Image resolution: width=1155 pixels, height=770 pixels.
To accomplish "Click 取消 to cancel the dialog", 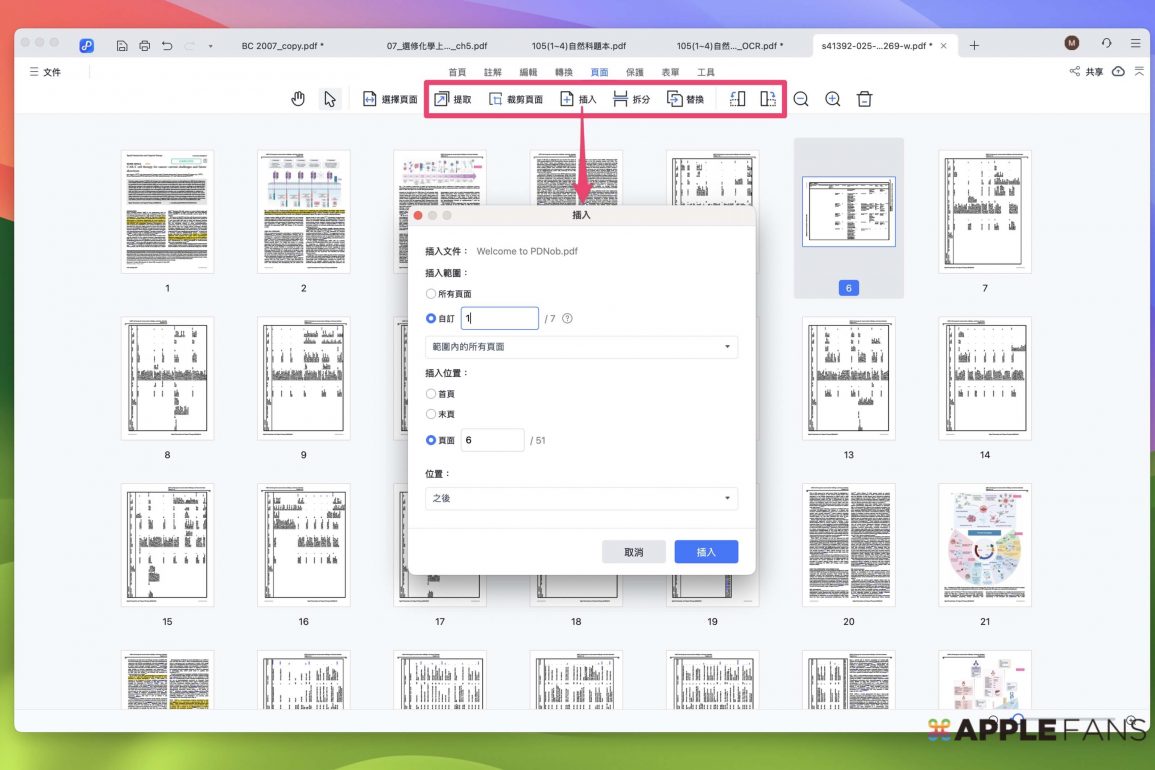I will tap(633, 552).
